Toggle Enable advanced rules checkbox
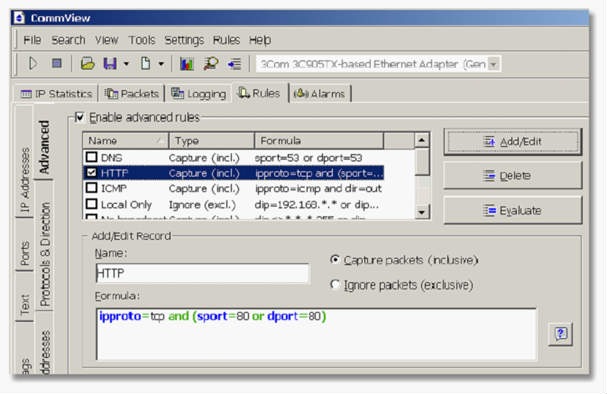607x394 pixels. click(x=79, y=117)
